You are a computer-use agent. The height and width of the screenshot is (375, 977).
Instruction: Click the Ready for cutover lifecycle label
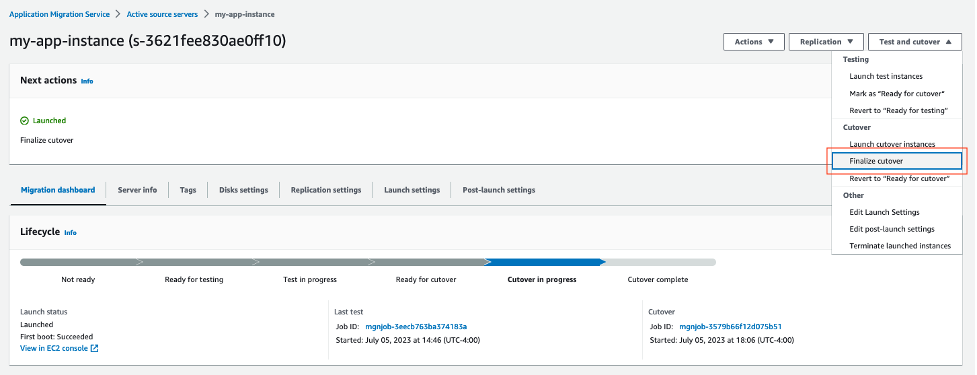click(x=426, y=280)
